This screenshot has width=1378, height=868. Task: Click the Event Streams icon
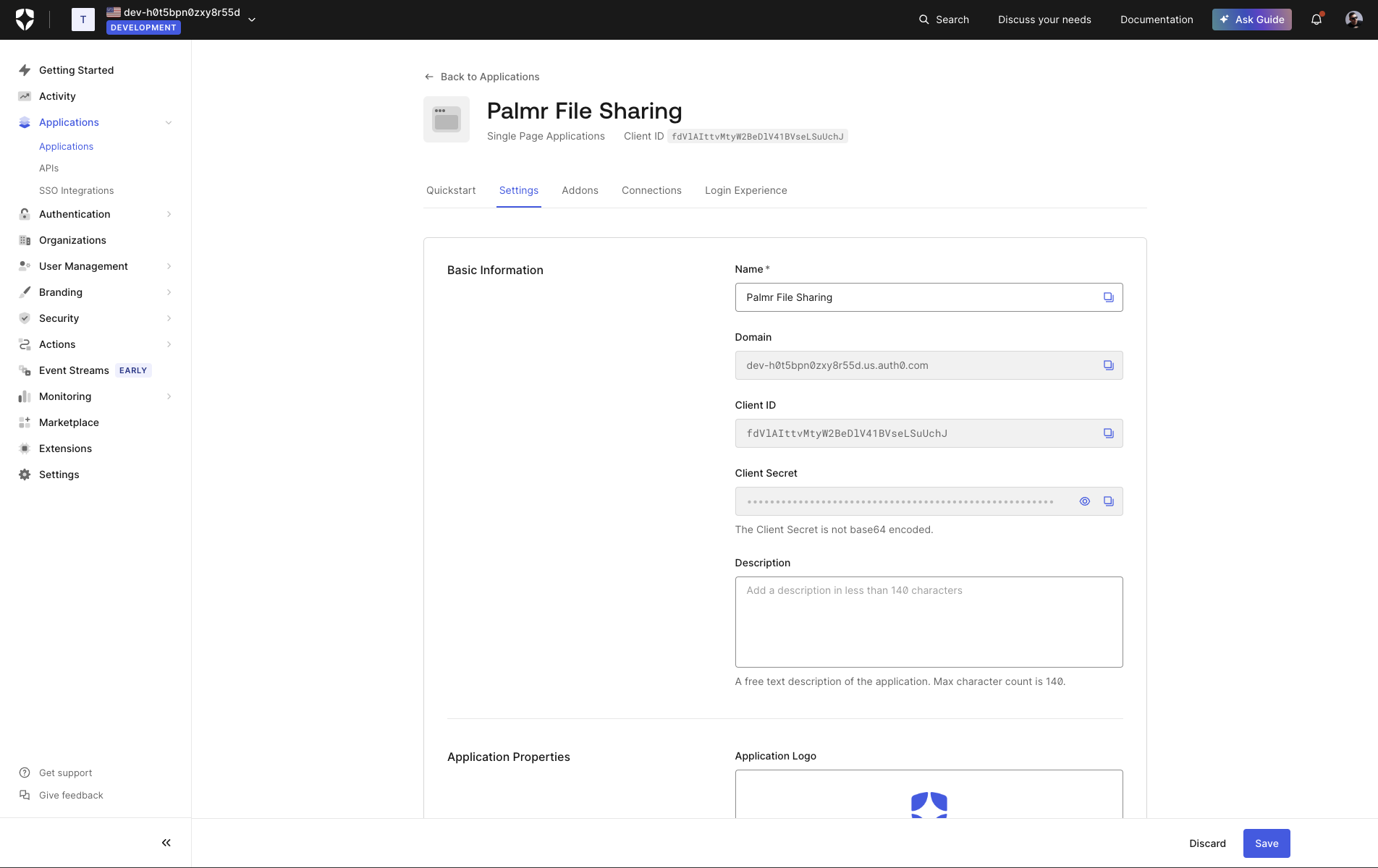tap(25, 370)
